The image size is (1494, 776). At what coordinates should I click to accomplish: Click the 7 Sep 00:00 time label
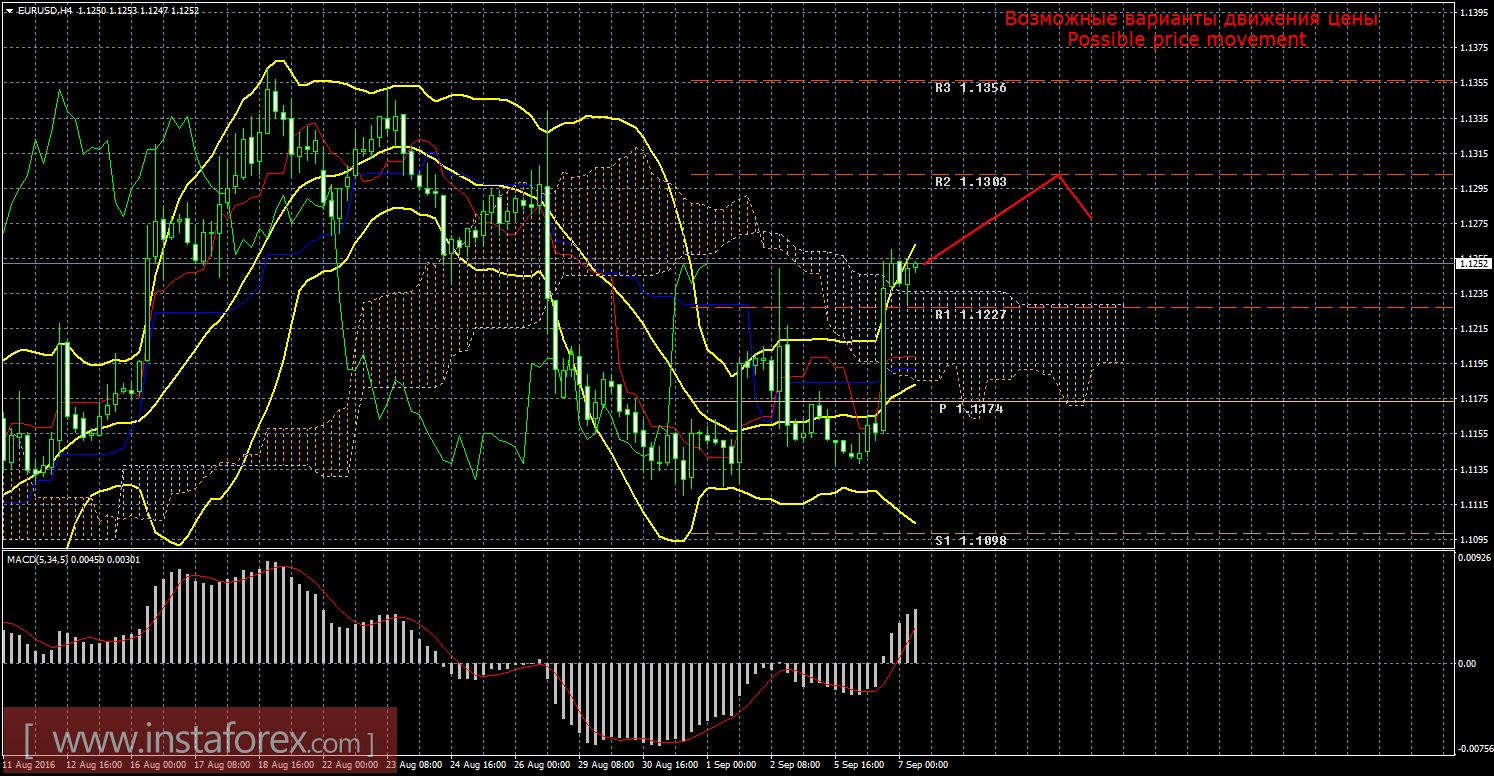923,765
